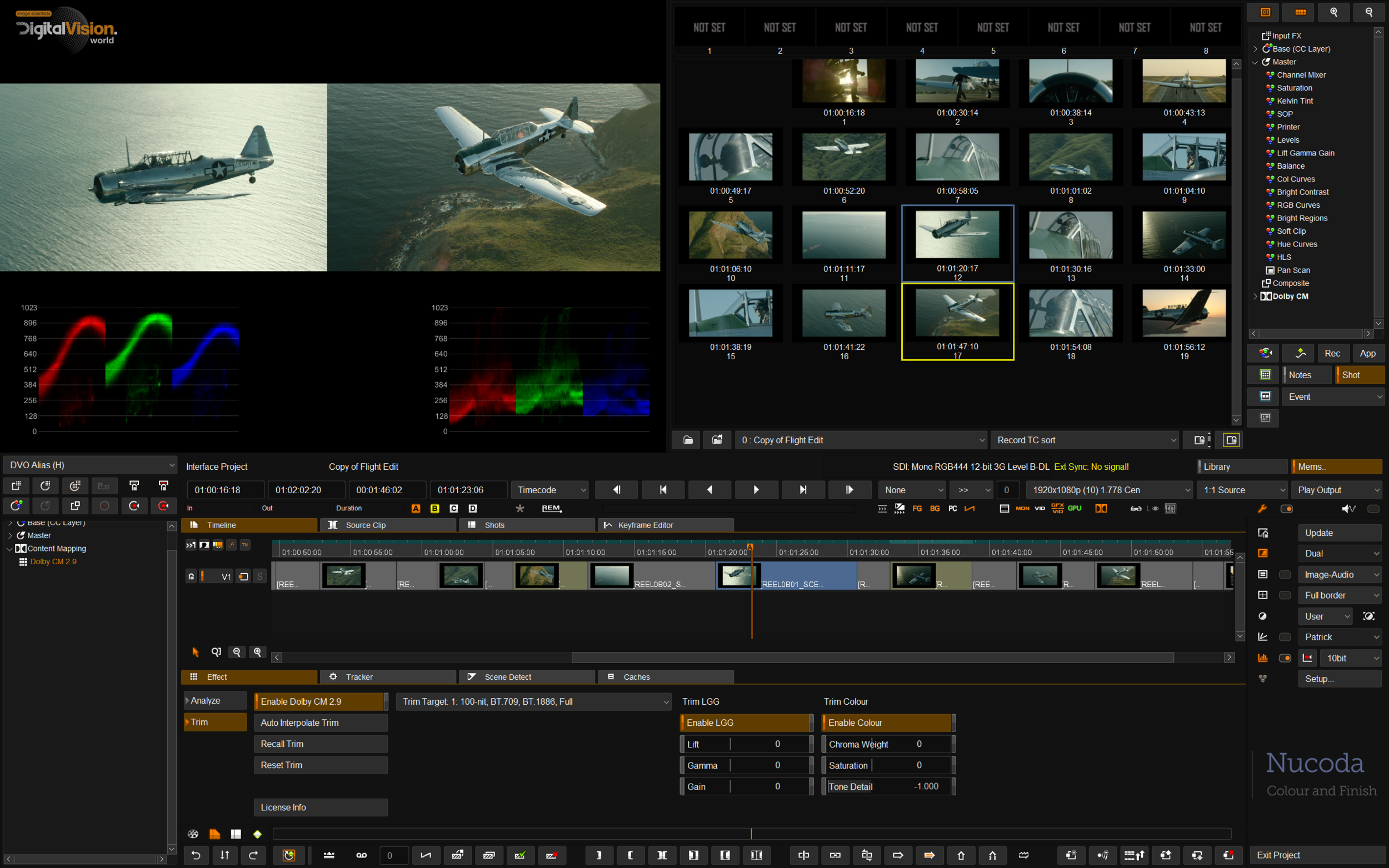
Task: Click the histogram scope icon
Action: point(1263,658)
